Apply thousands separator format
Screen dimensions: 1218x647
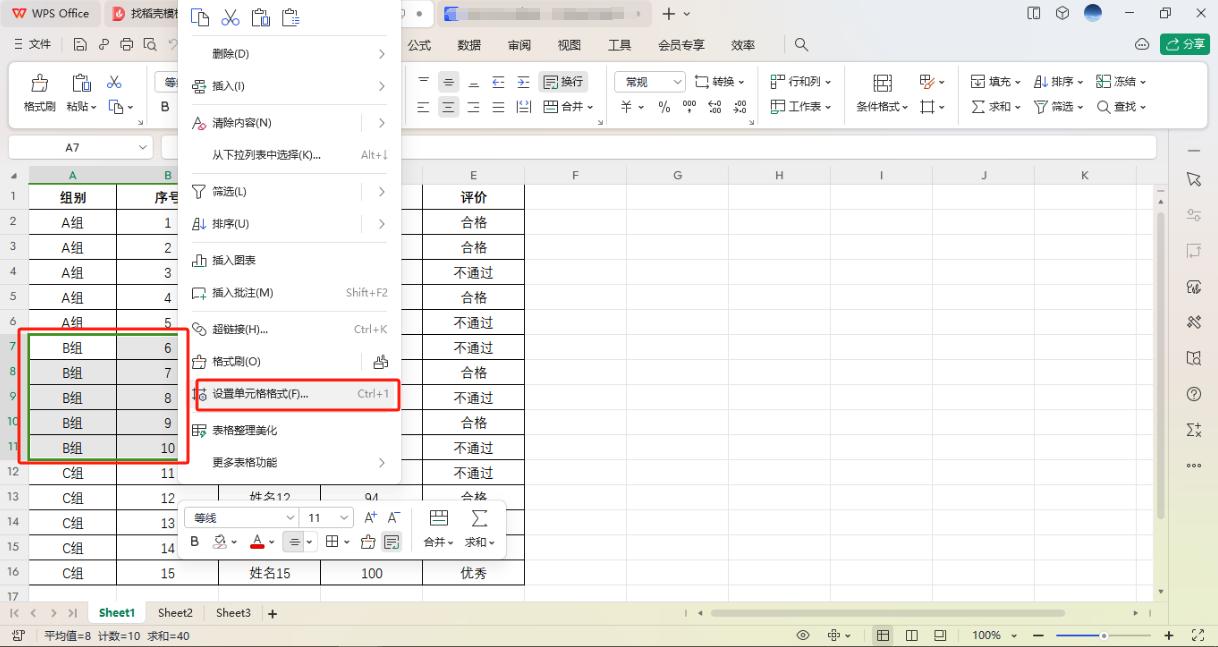[690, 107]
